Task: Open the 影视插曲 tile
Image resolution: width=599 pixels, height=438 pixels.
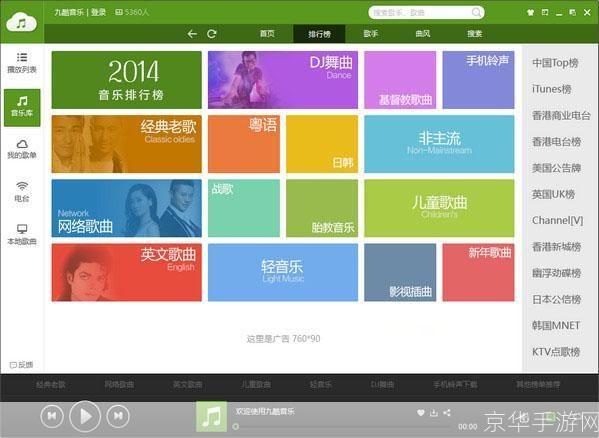Action: [400, 272]
